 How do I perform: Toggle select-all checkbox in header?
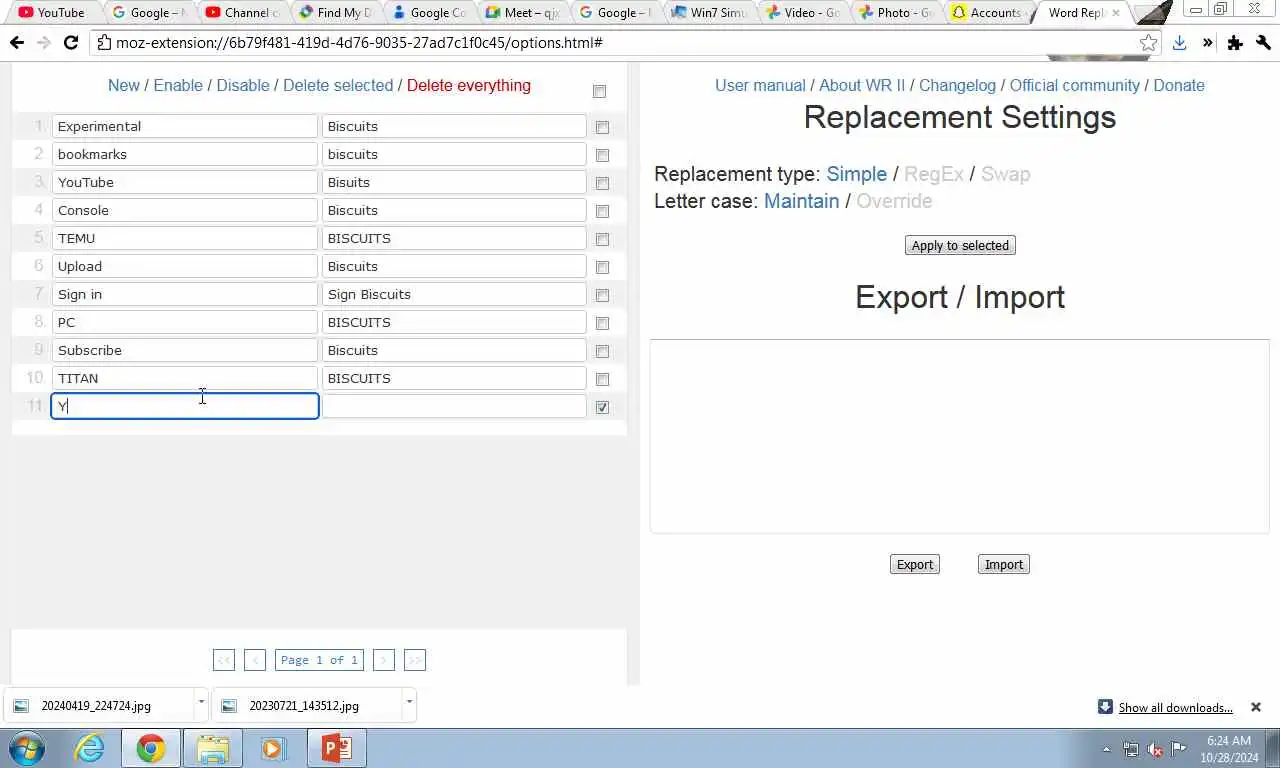coord(600,91)
